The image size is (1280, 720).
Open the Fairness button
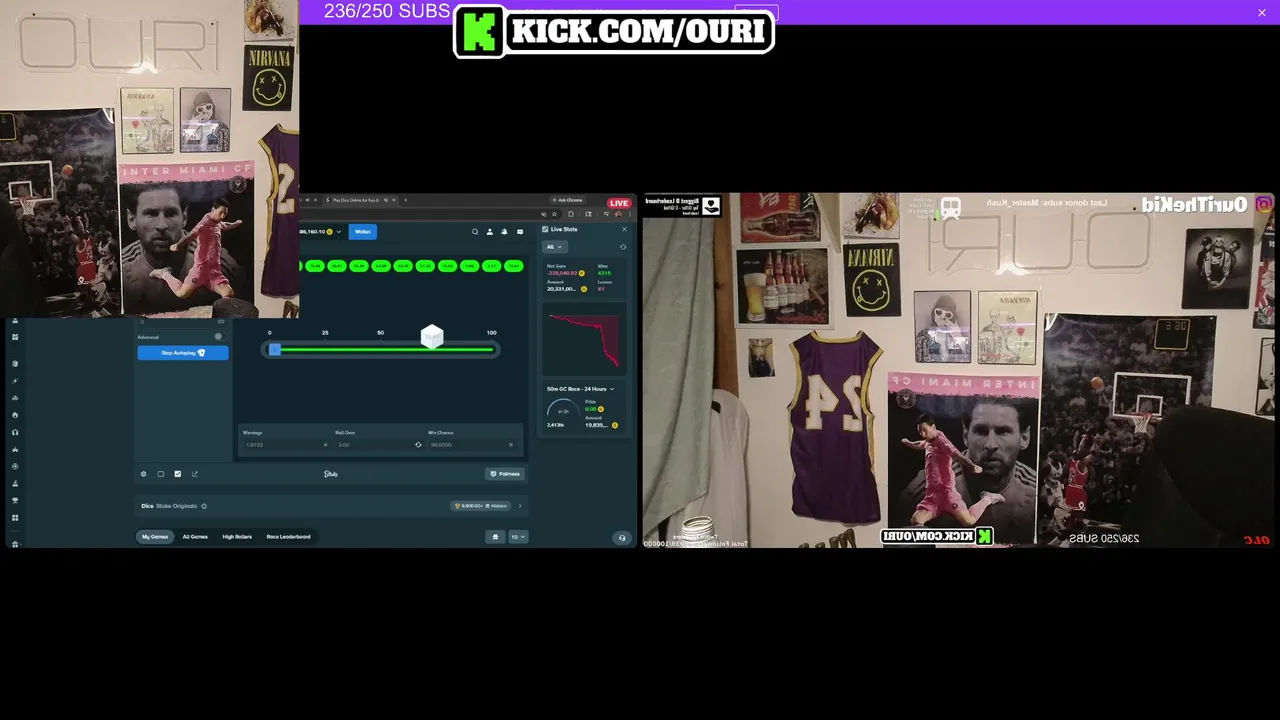(505, 474)
